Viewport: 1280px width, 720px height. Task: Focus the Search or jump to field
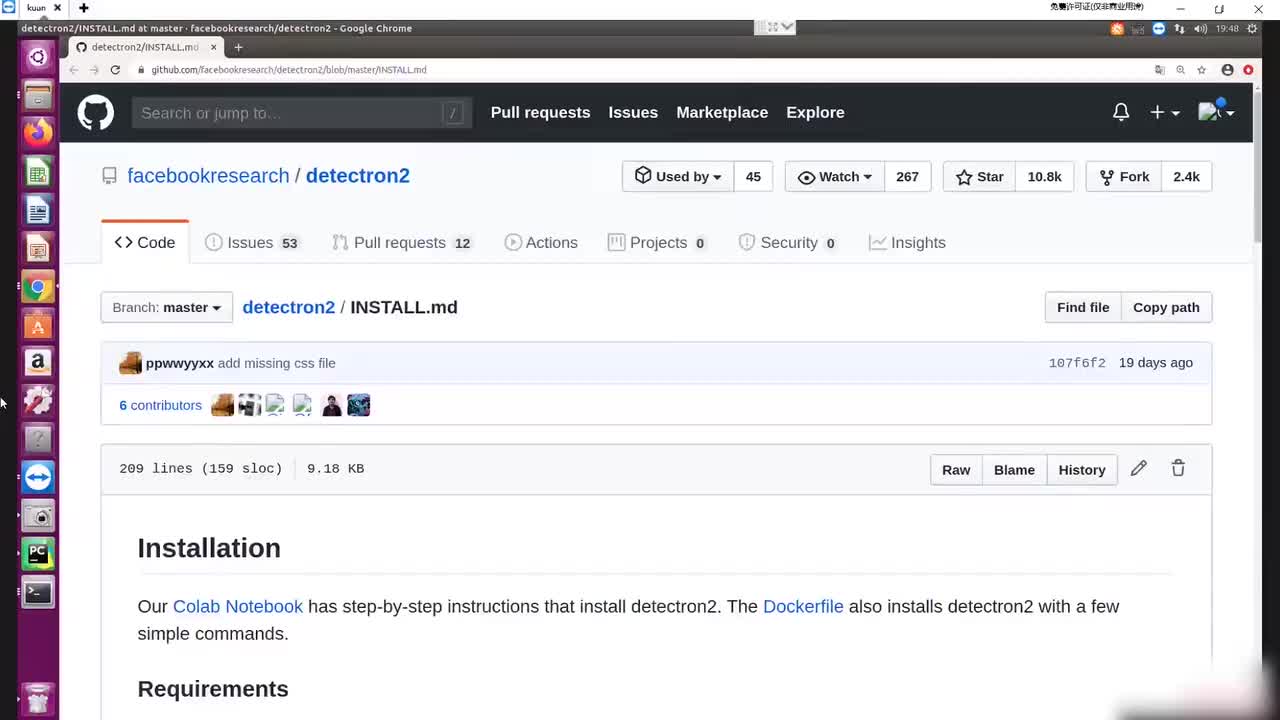[x=290, y=113]
